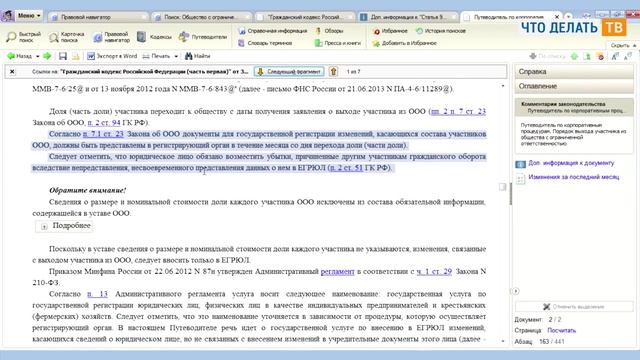The height and width of the screenshot is (360, 640).
Task: Open Обзоры section
Action: [x=329, y=31]
